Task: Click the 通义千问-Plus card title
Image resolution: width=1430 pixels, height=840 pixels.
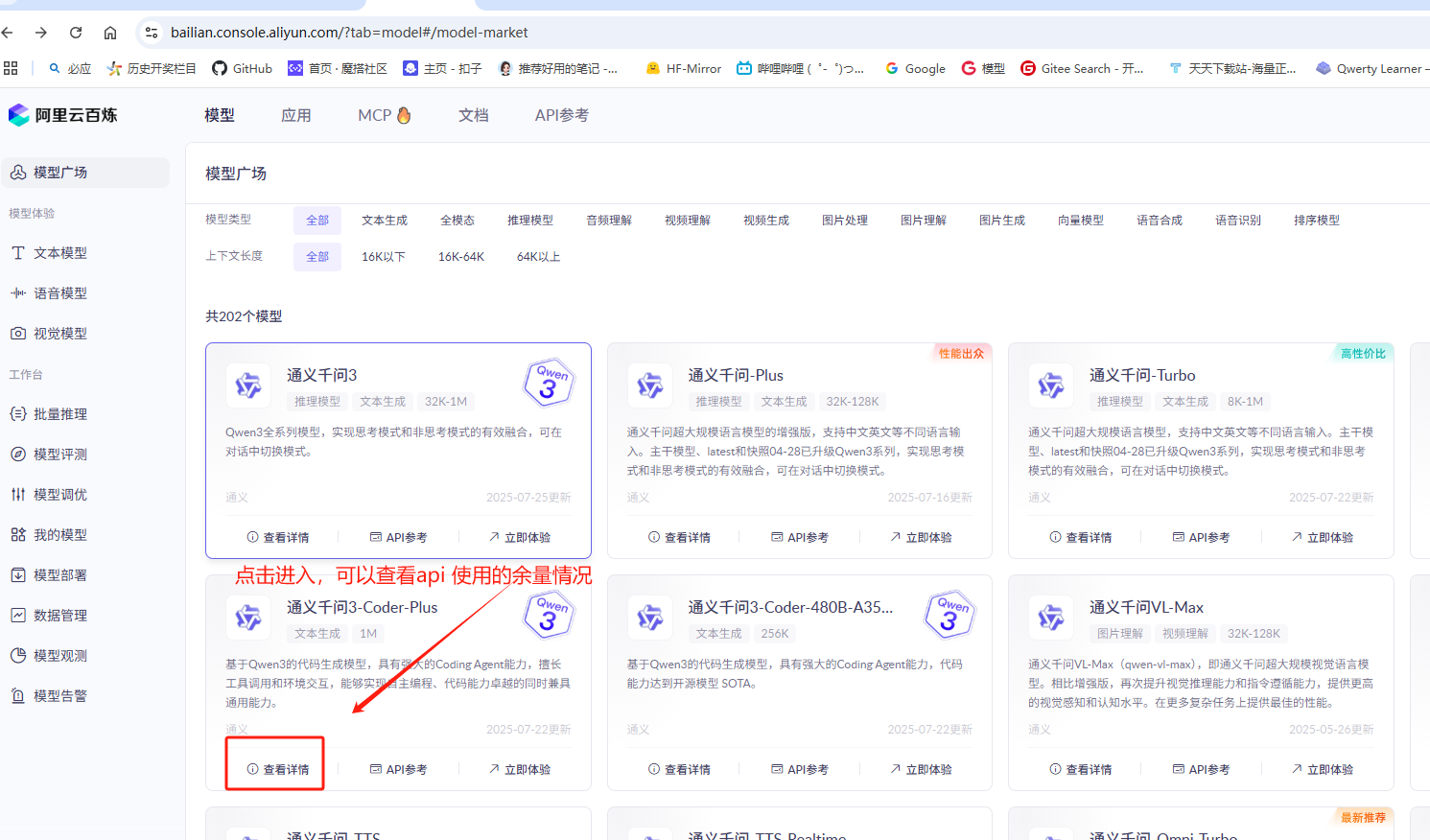Action: click(736, 376)
